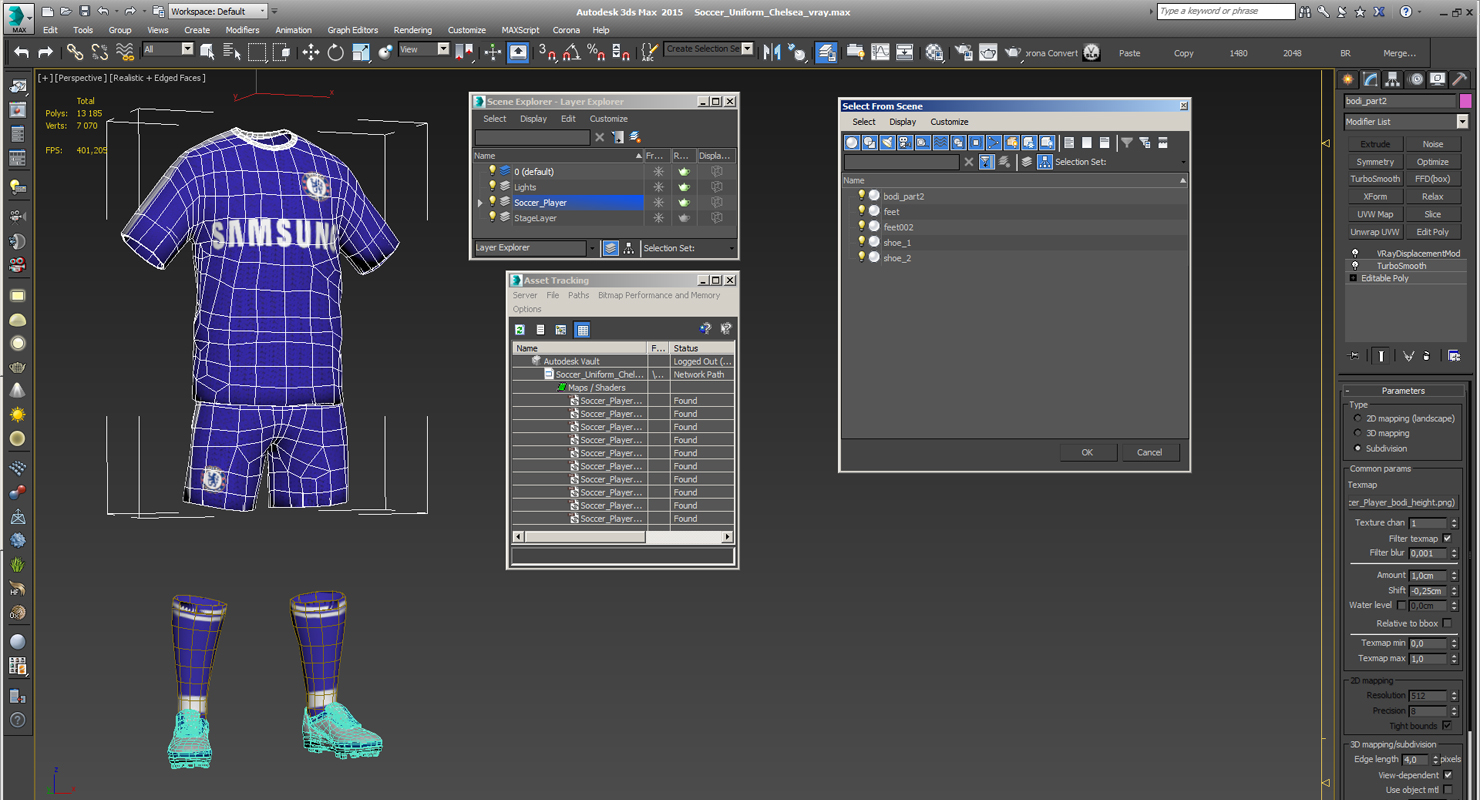This screenshot has width=1480, height=800.
Task: Click the Unlink Selection icon
Action: pos(100,52)
